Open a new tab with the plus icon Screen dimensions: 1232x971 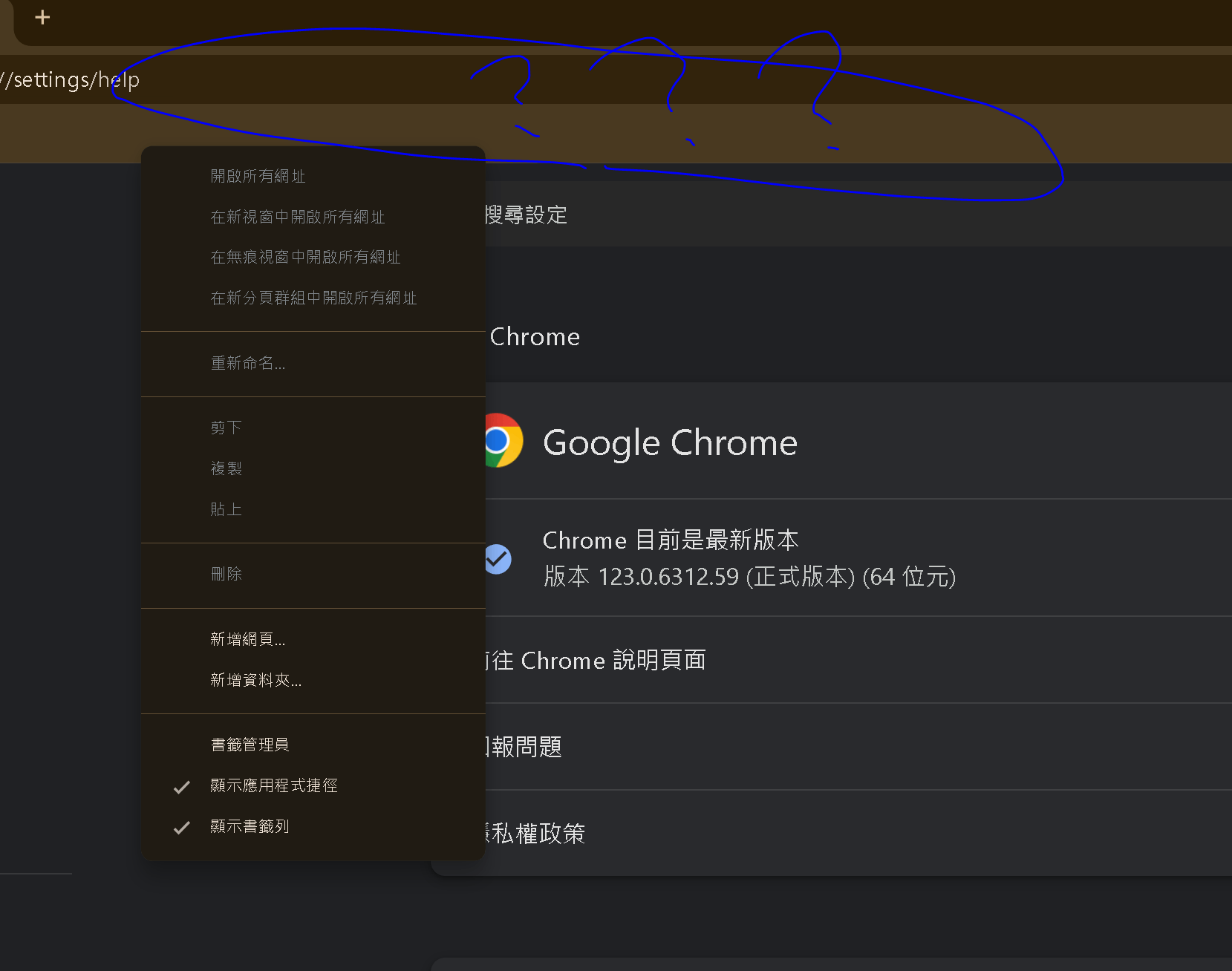point(42,16)
